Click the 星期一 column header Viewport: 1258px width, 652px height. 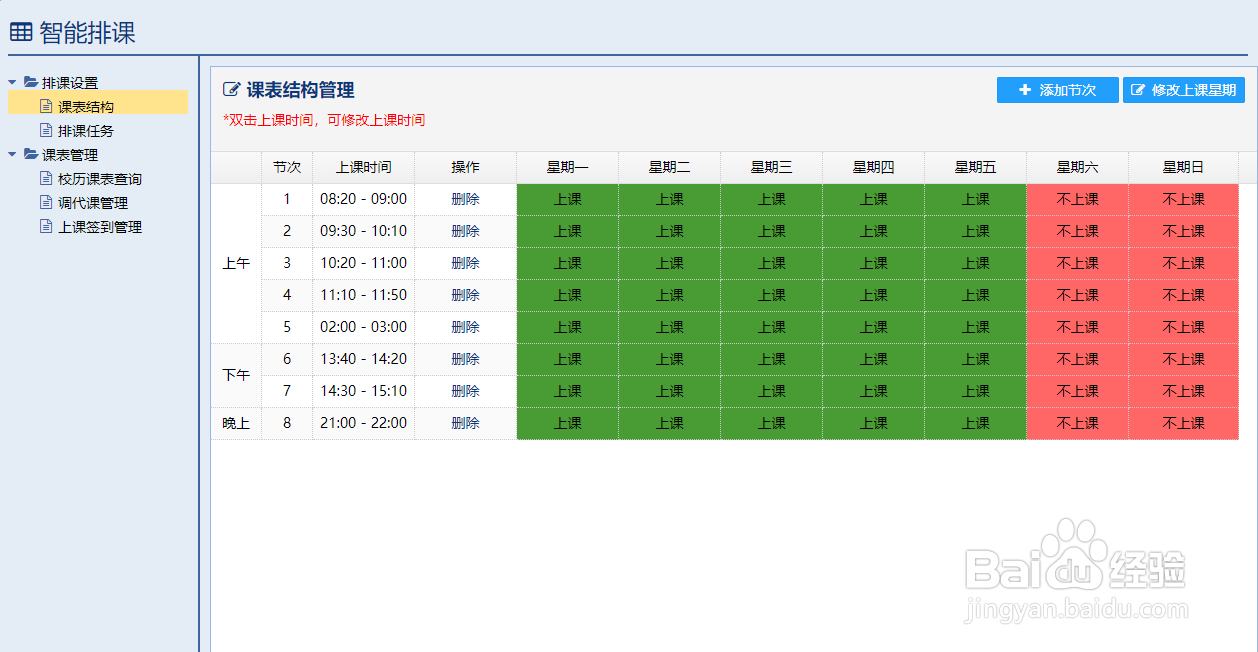click(x=567, y=167)
